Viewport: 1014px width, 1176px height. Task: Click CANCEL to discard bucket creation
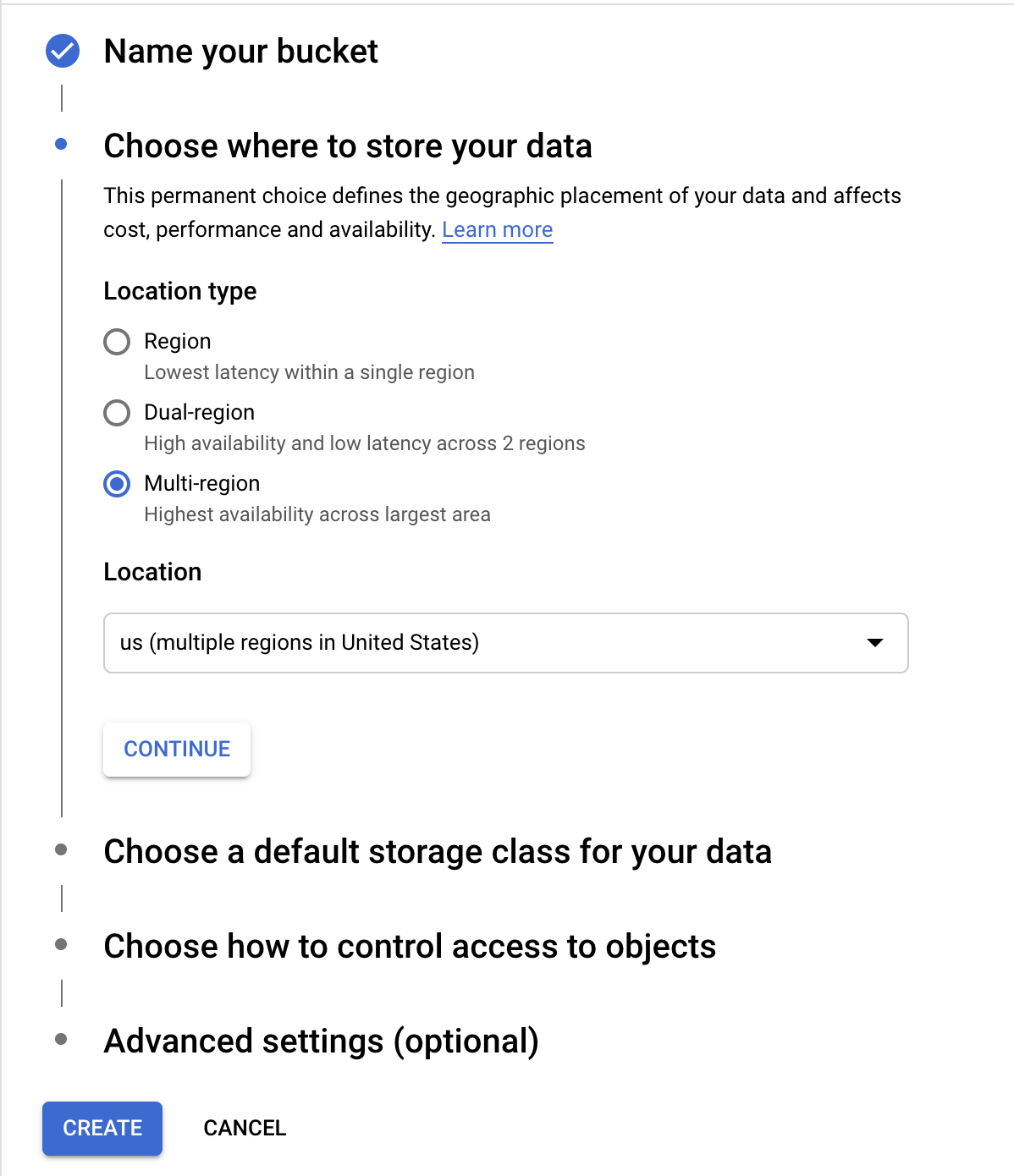click(x=245, y=1128)
